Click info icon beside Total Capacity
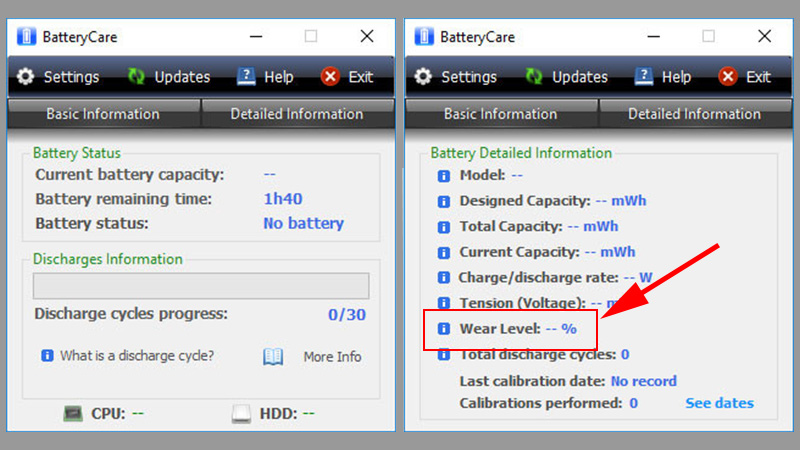Viewport: 800px width, 450px height. (x=444, y=227)
